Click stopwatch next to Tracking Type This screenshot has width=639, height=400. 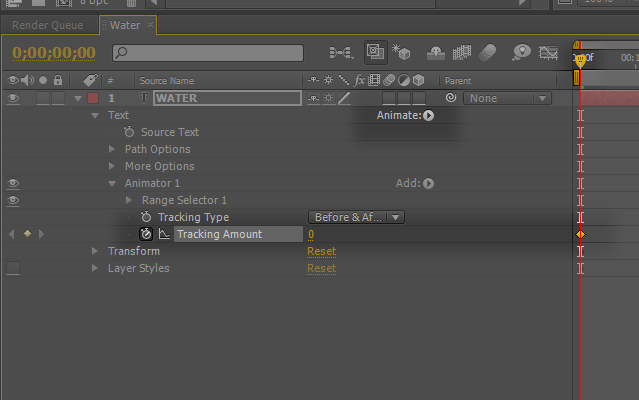pos(146,217)
